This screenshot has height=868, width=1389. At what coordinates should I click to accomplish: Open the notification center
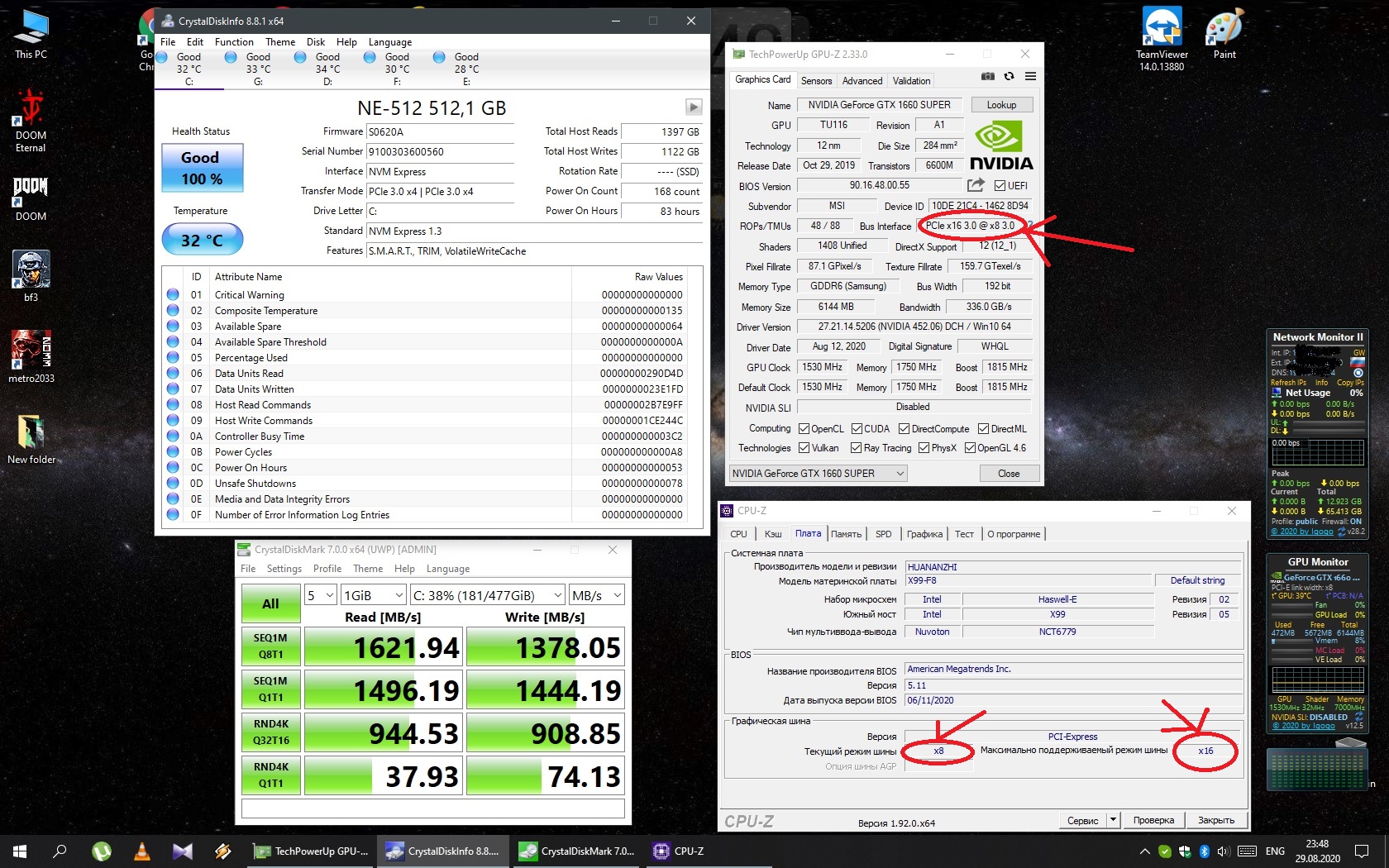pyautogui.click(x=1362, y=851)
